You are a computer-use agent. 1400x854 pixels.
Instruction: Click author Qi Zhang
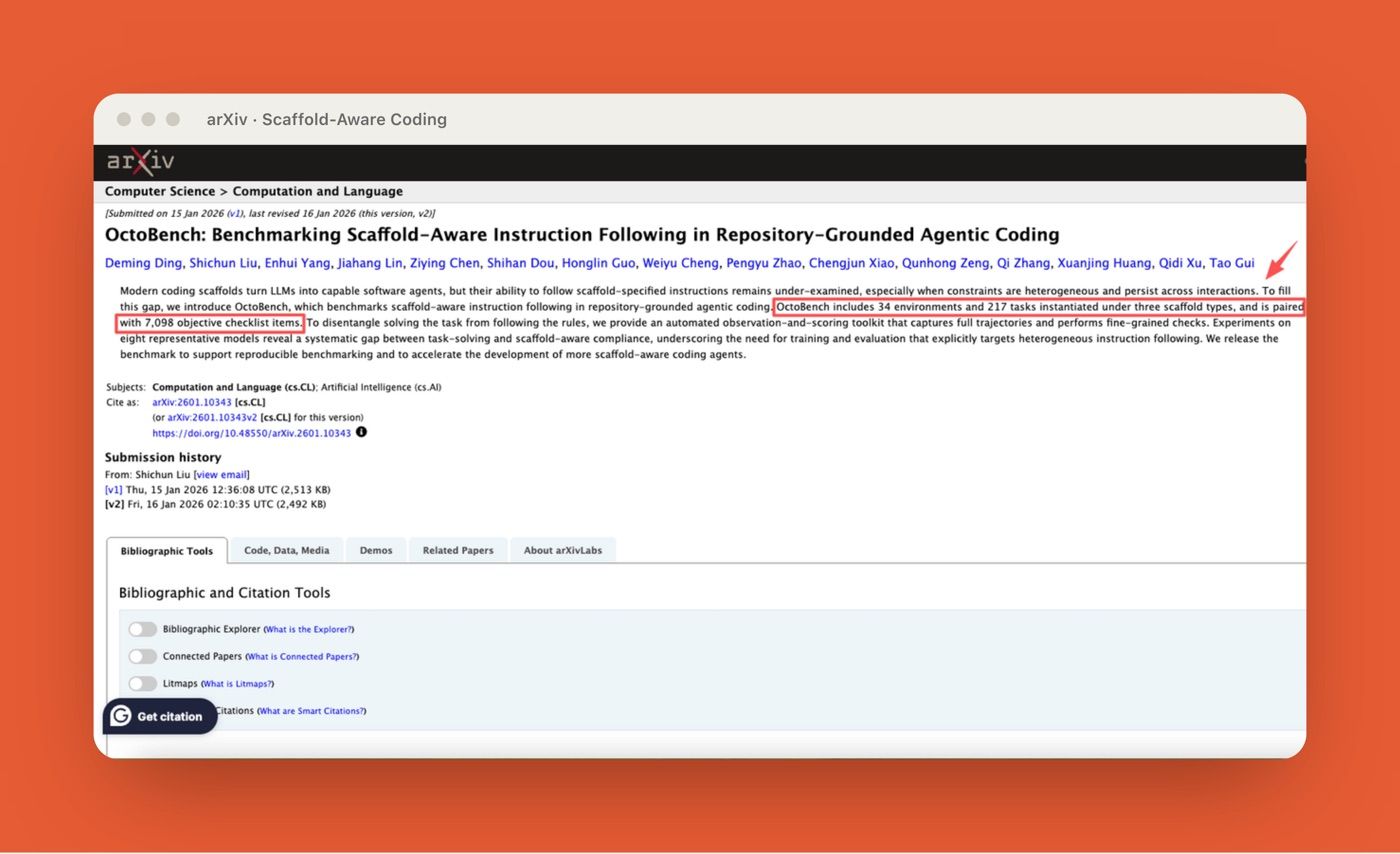(1023, 263)
